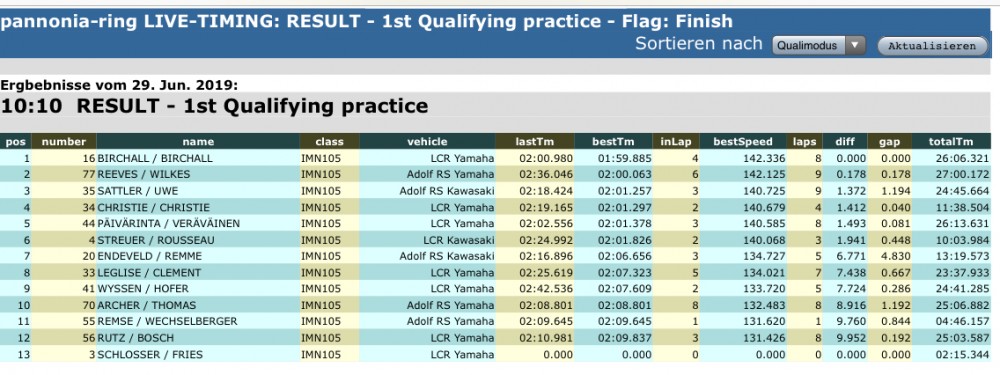Click the 'gap' column header
This screenshot has width=1000, height=375.
pyautogui.click(x=890, y=142)
